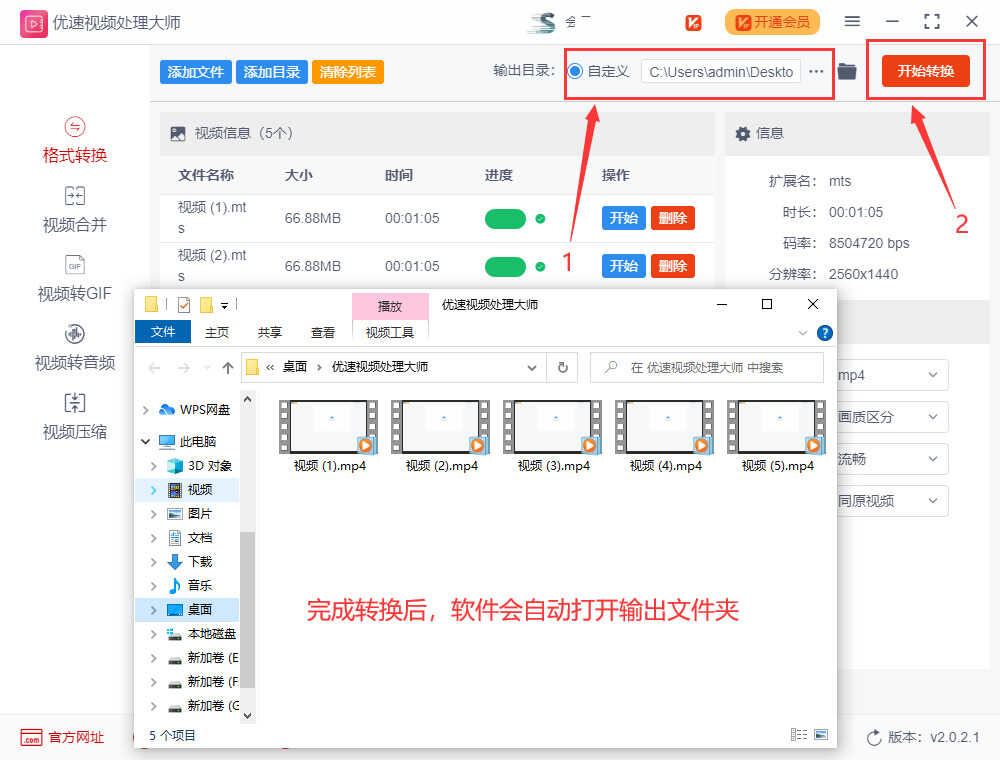Click the 添加目录 button
Image resolution: width=1000 pixels, height=760 pixels.
click(272, 72)
